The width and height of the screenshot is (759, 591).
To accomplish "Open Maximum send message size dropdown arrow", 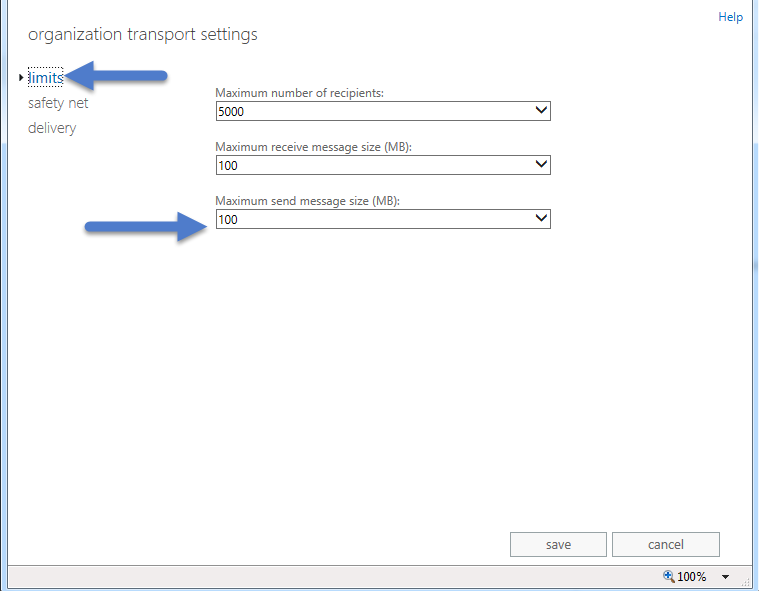I will point(541,219).
